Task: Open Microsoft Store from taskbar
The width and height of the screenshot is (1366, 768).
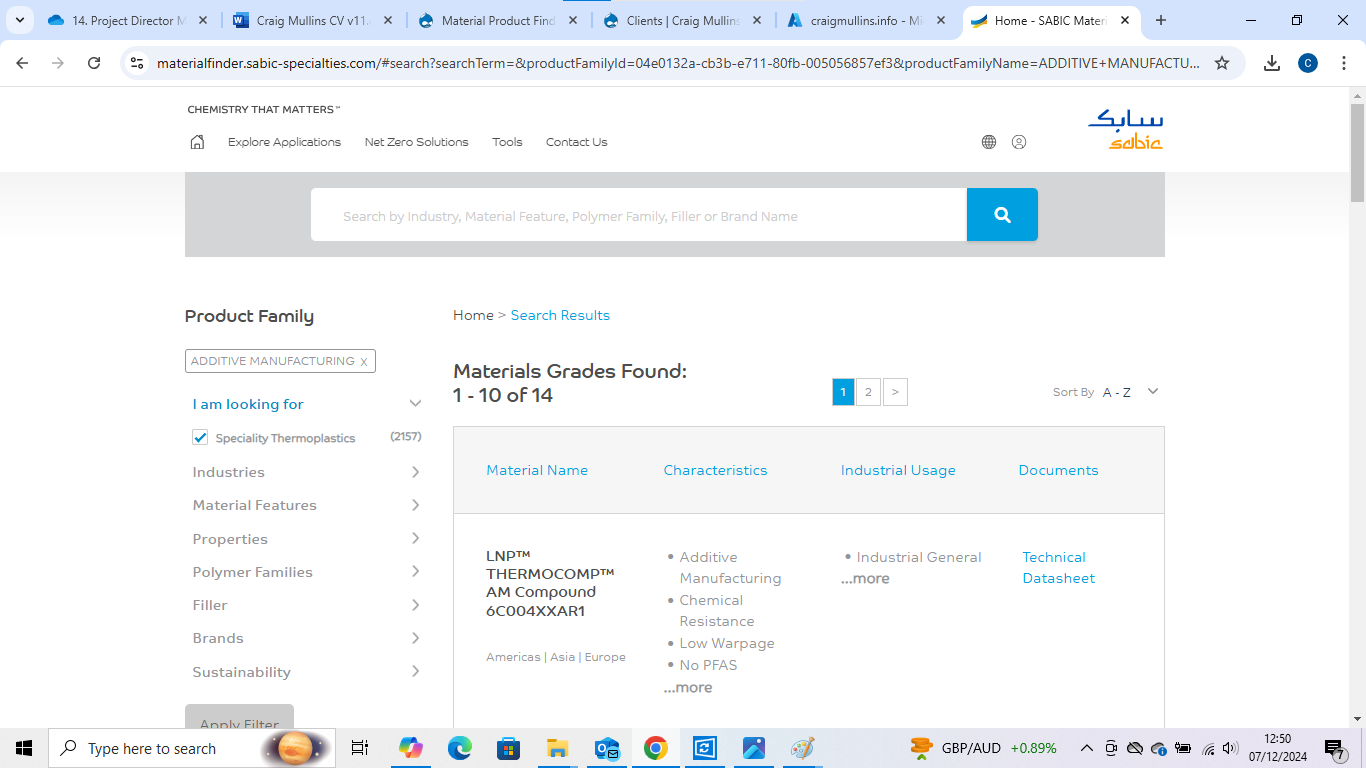Action: click(x=508, y=748)
